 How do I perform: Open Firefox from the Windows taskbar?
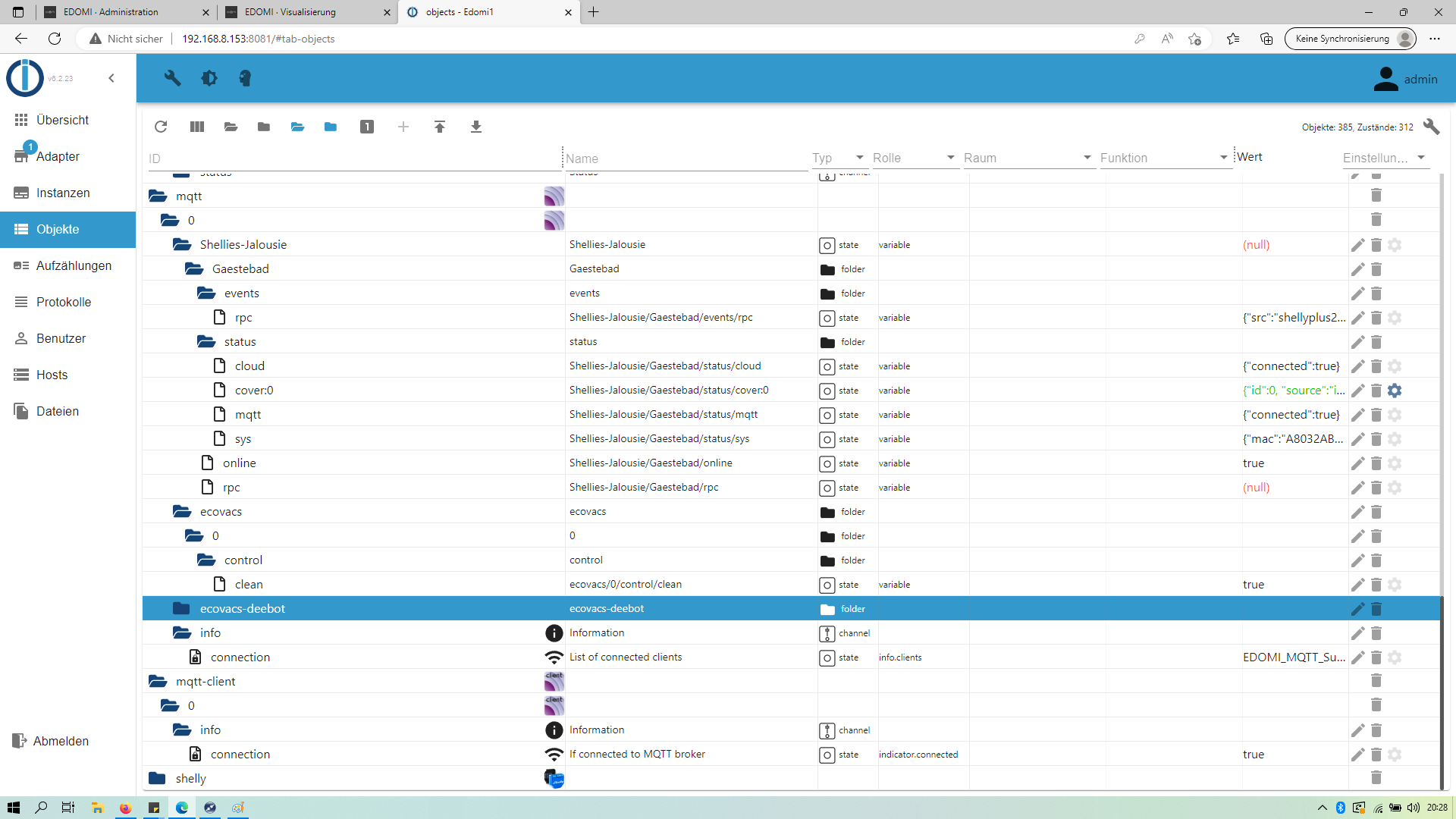click(x=125, y=808)
